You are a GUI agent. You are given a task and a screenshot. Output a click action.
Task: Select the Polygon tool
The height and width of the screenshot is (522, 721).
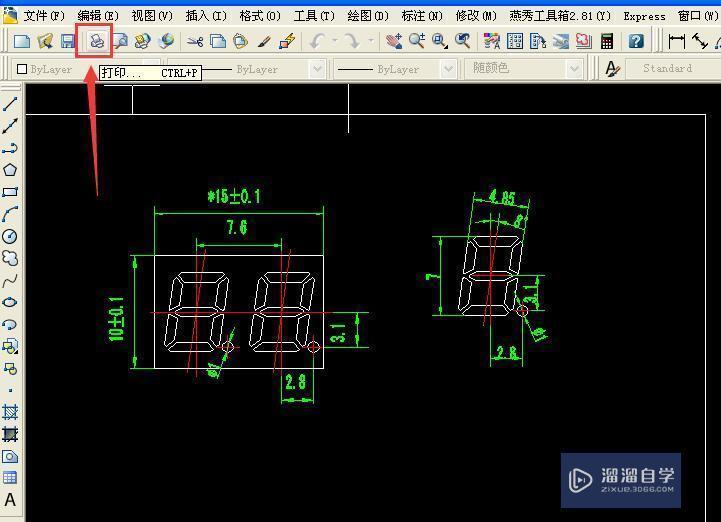10,170
